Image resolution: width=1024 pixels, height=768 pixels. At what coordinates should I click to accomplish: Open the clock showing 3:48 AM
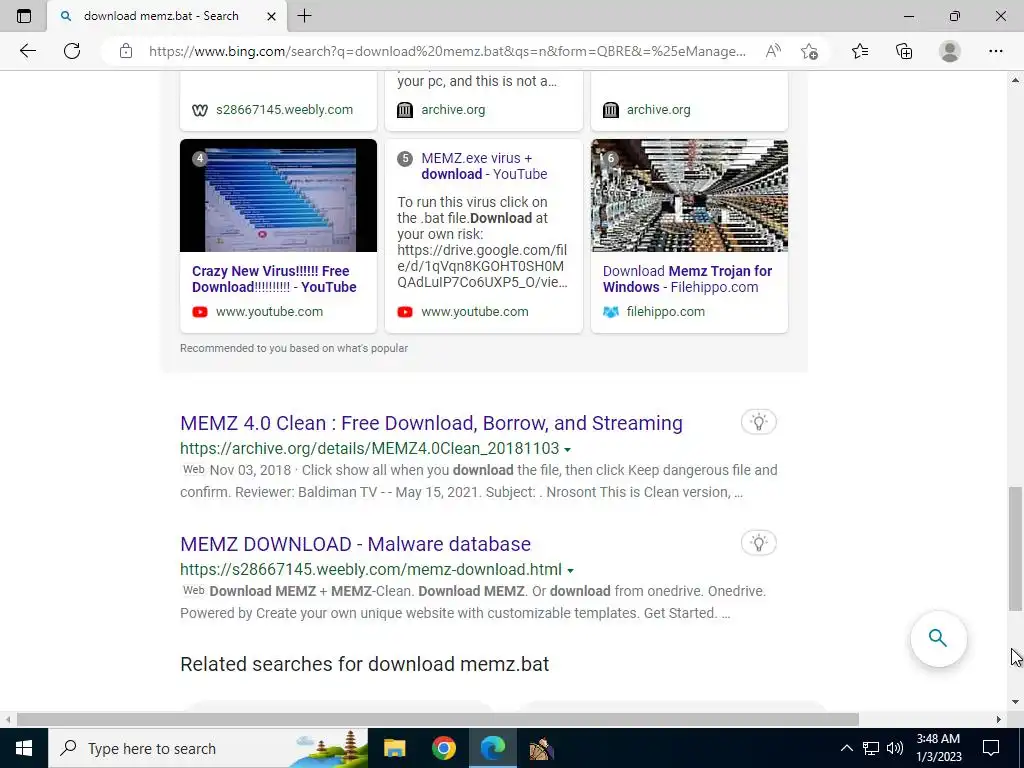tap(938, 748)
